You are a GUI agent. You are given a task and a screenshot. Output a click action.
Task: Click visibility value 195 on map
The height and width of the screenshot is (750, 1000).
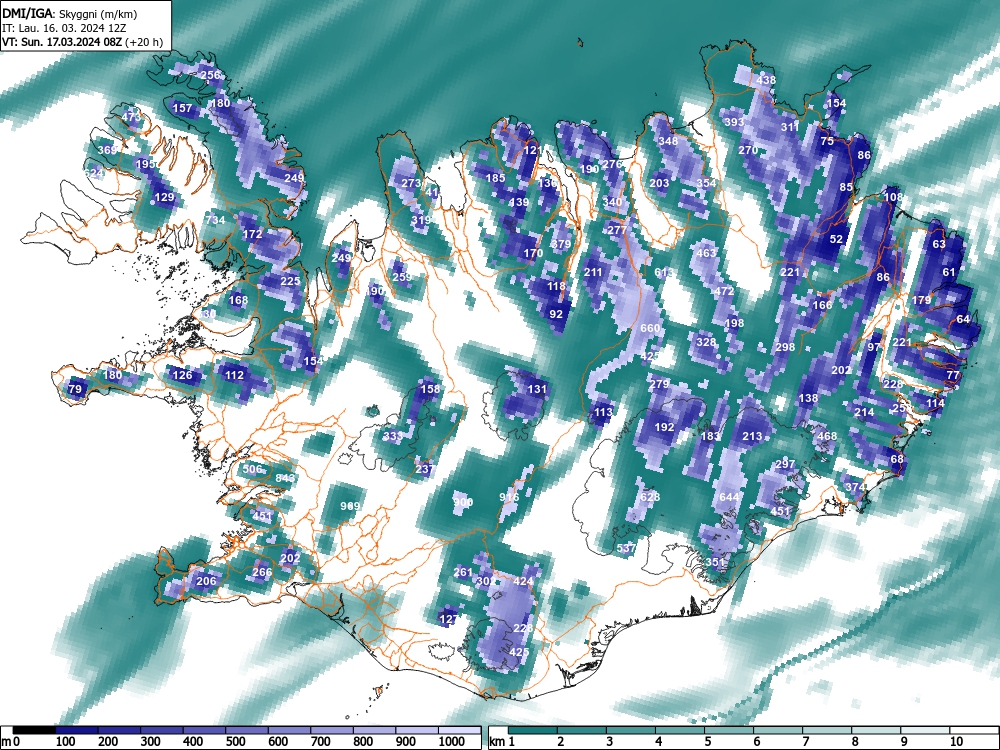[145, 164]
